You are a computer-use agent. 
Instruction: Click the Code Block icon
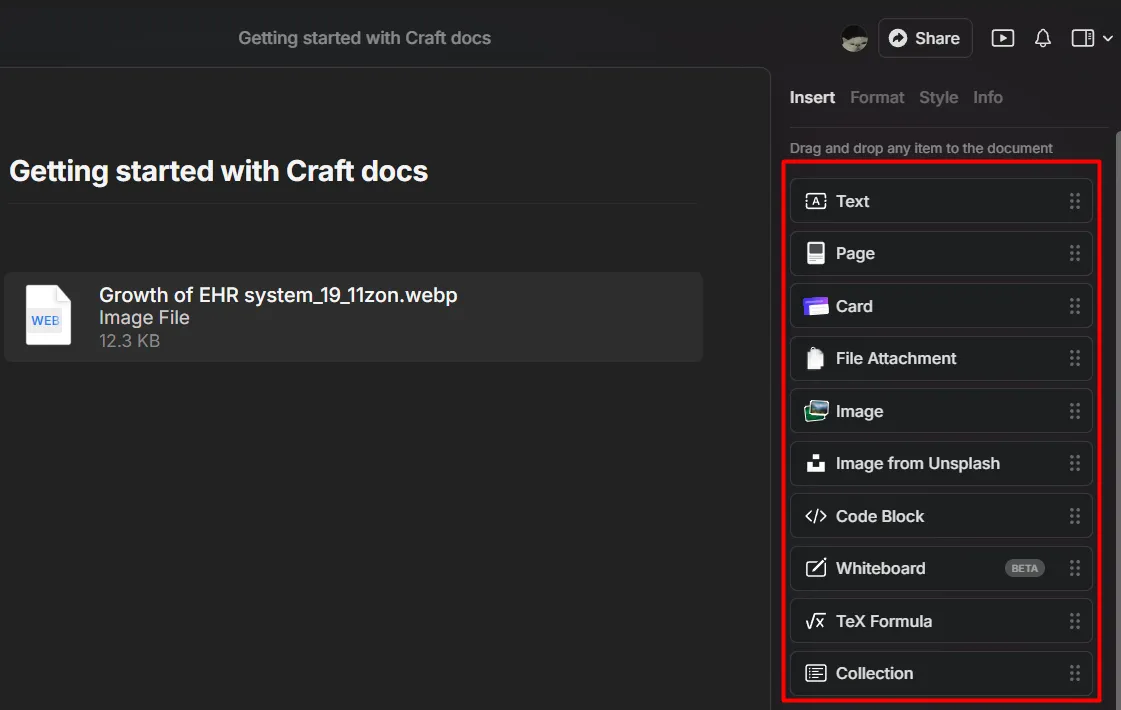(x=816, y=516)
